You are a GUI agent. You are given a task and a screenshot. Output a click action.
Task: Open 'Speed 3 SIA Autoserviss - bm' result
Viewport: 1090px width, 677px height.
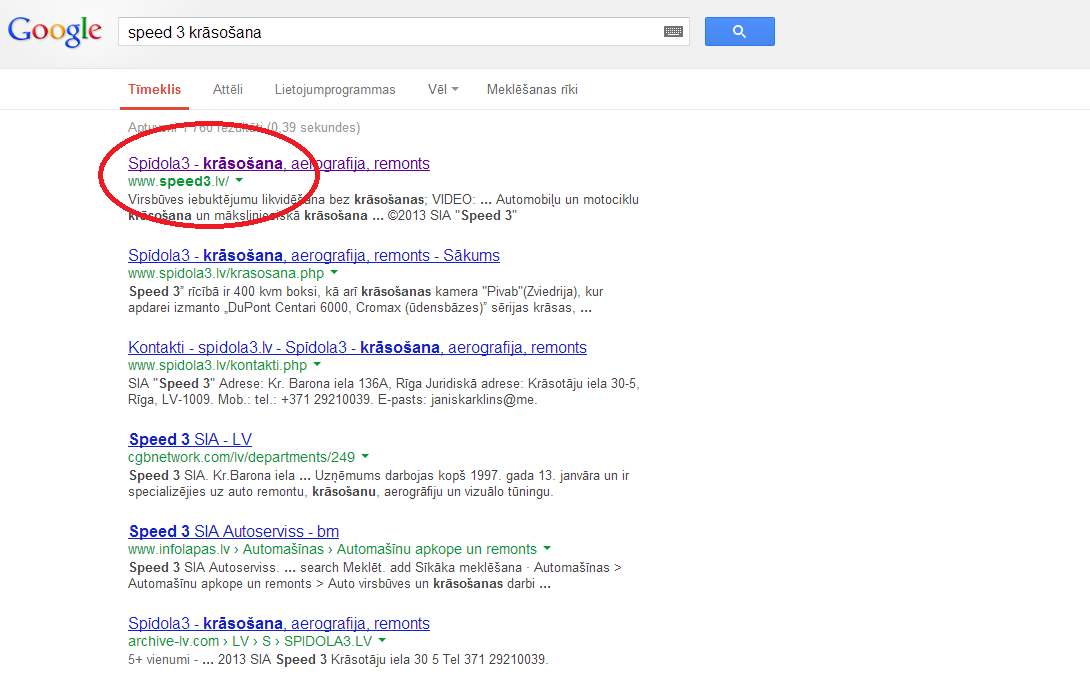tap(233, 532)
